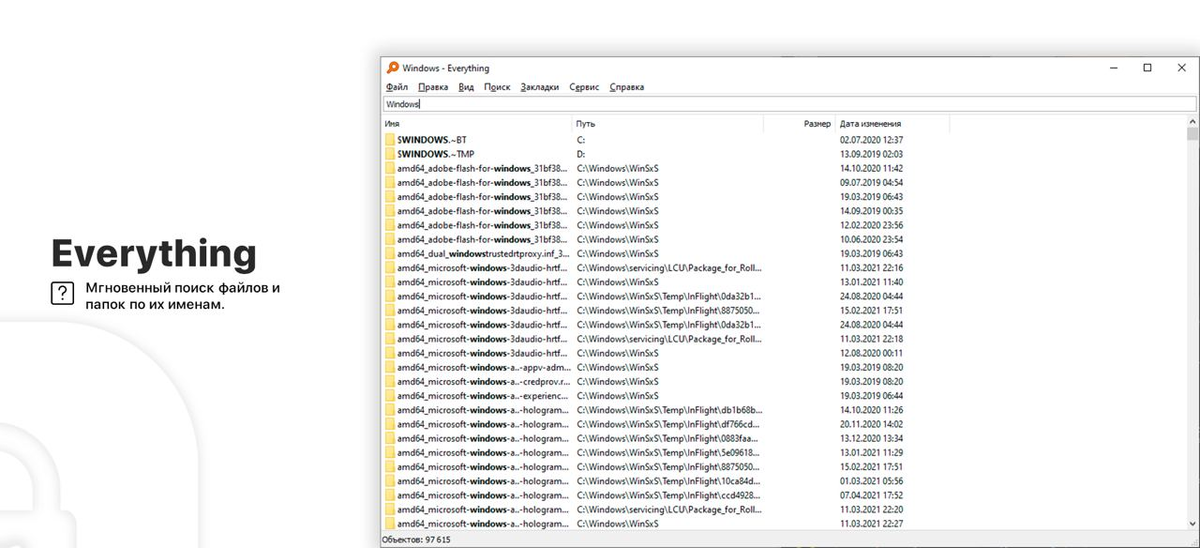Click folder icon of the appv-adm row
This screenshot has width=1200, height=548.
(x=390, y=367)
